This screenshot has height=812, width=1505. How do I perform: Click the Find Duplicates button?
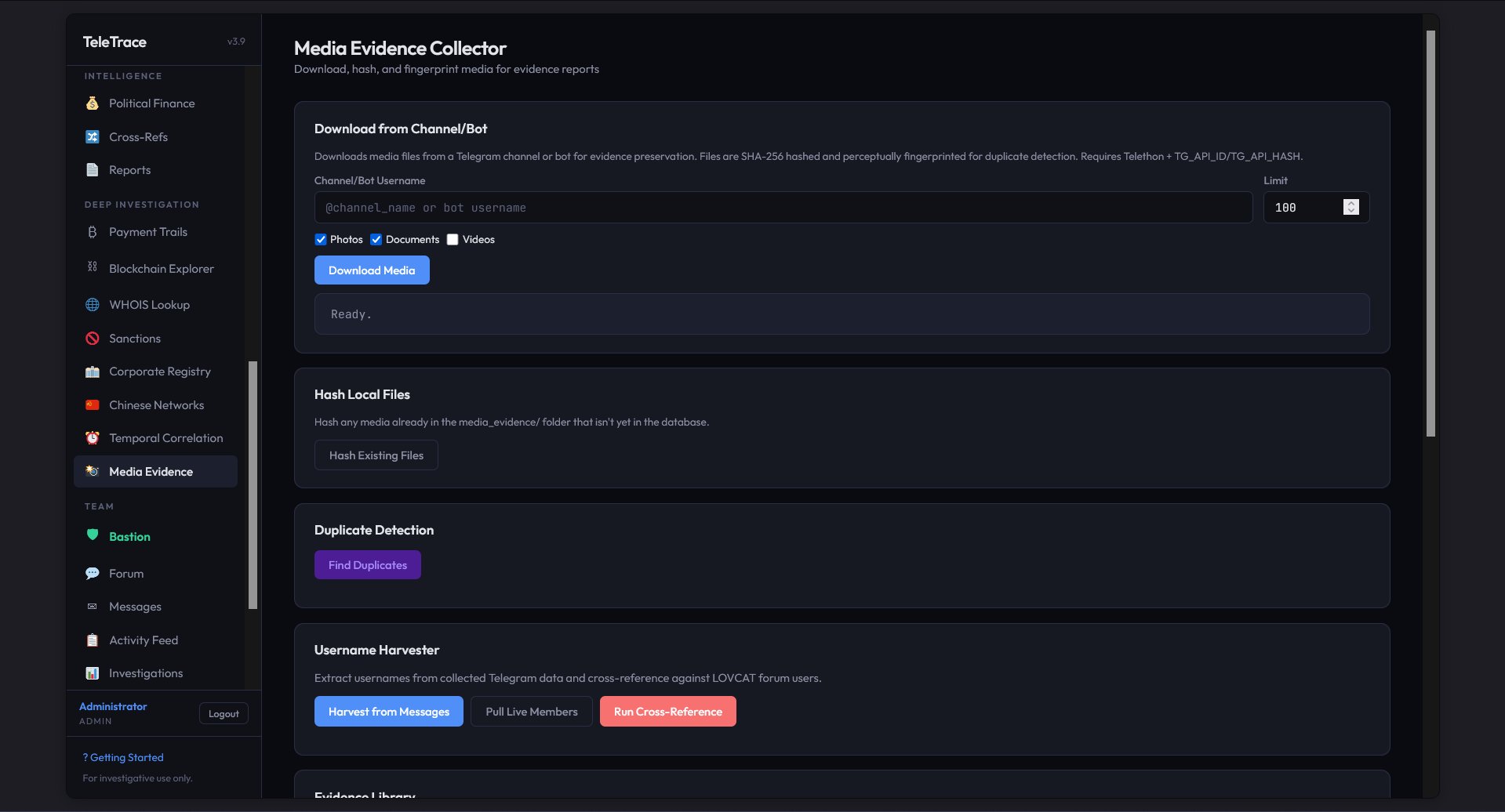367,565
